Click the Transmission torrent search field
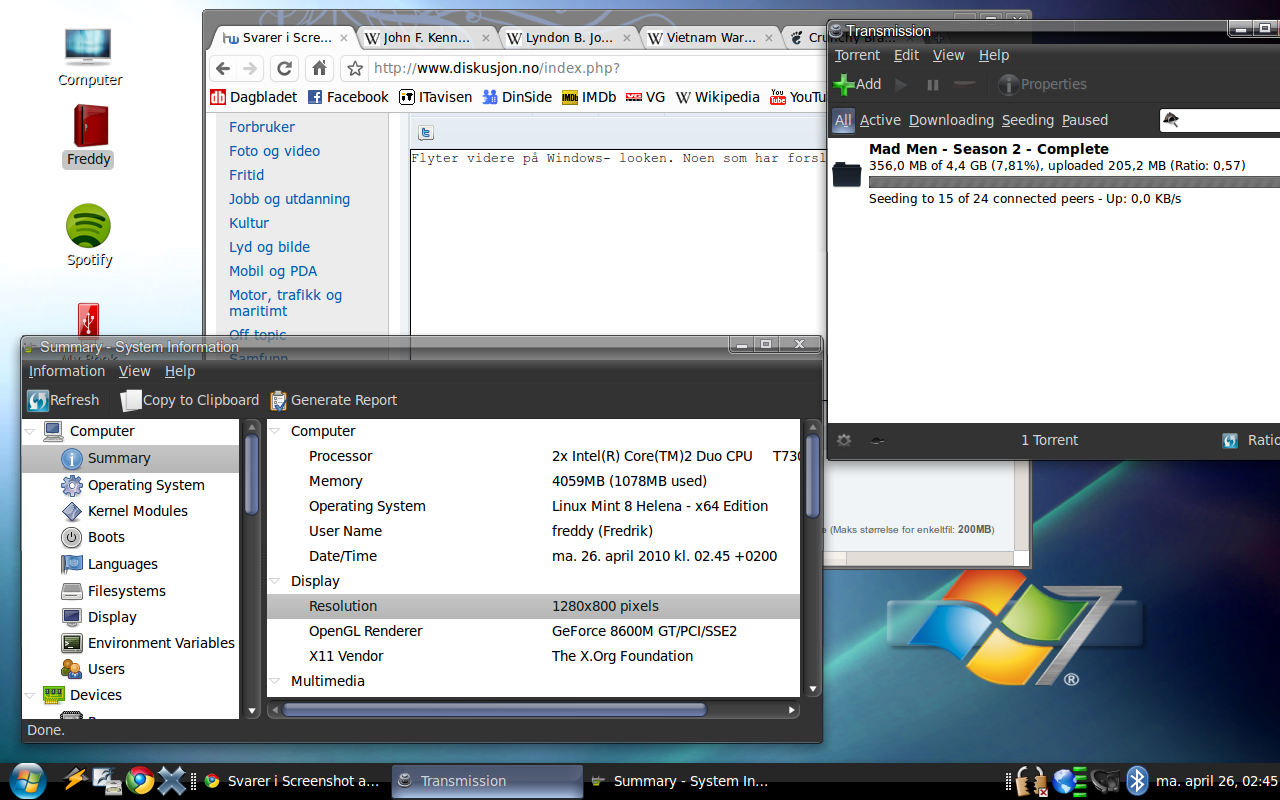The image size is (1280, 800). pyautogui.click(x=1220, y=120)
